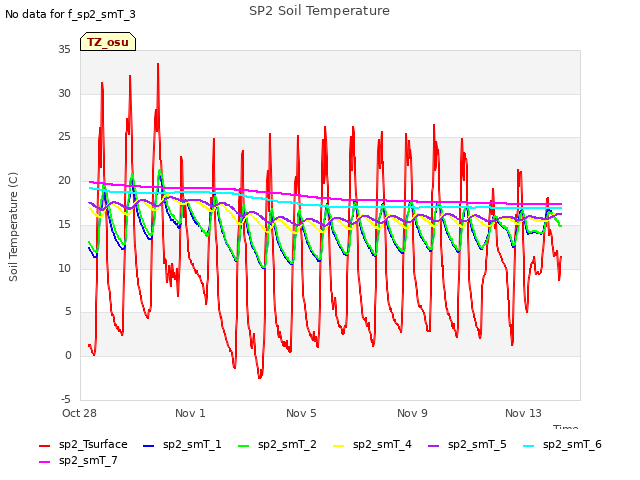
Task: Click the highest red Tsurface peak near 33
Action: tap(158, 64)
